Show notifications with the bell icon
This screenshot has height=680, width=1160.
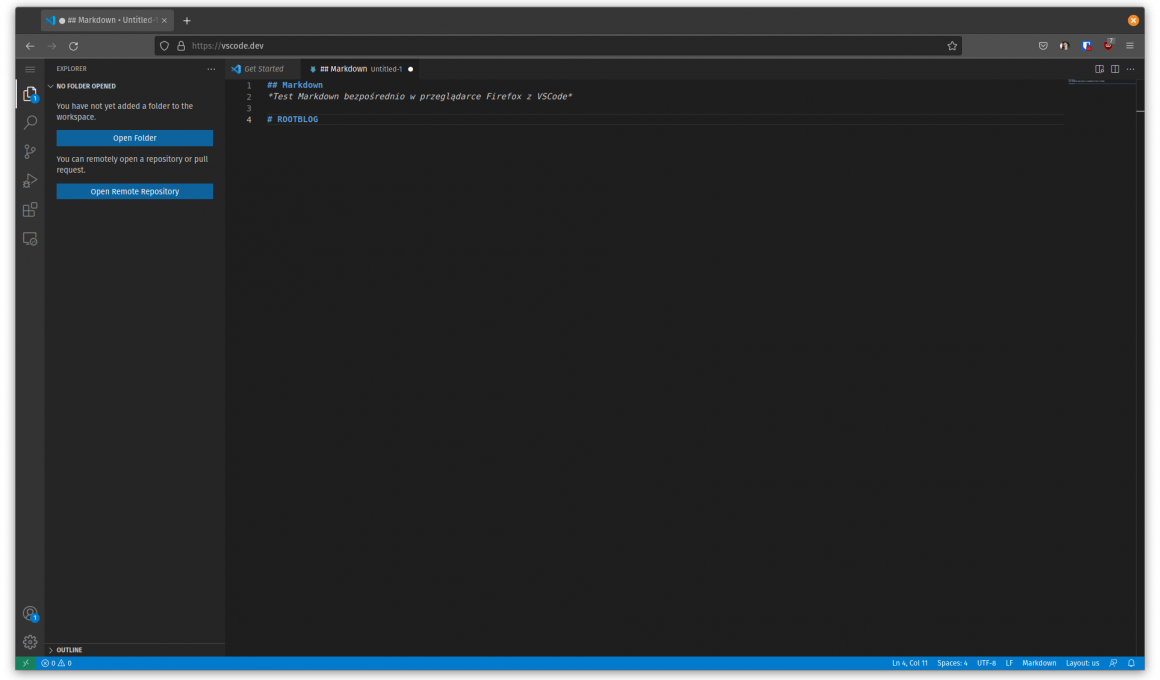1131,663
